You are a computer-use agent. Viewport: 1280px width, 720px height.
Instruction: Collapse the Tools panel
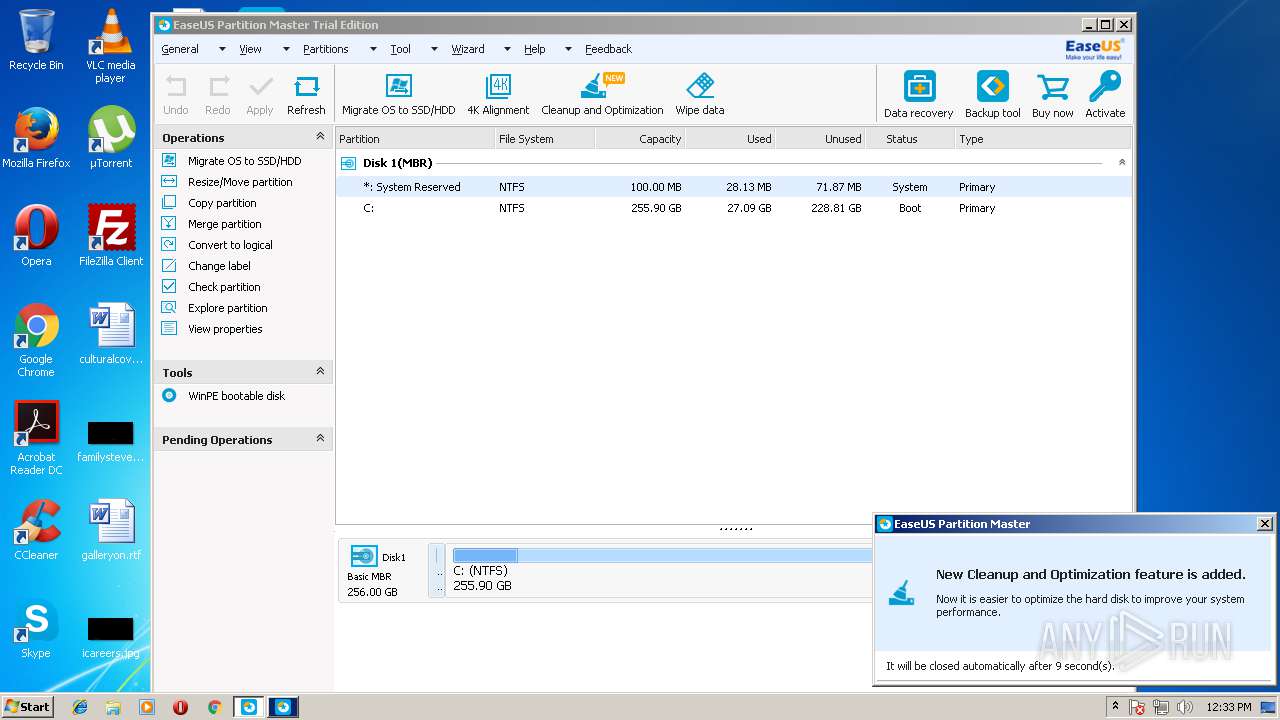[320, 371]
